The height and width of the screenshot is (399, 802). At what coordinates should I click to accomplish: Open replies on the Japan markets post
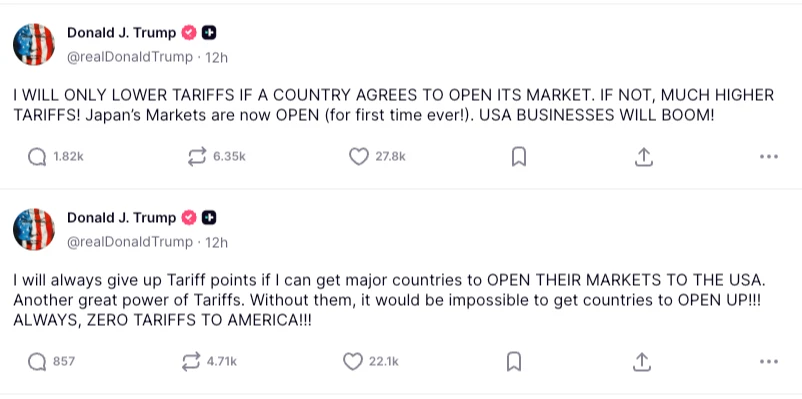click(37, 157)
